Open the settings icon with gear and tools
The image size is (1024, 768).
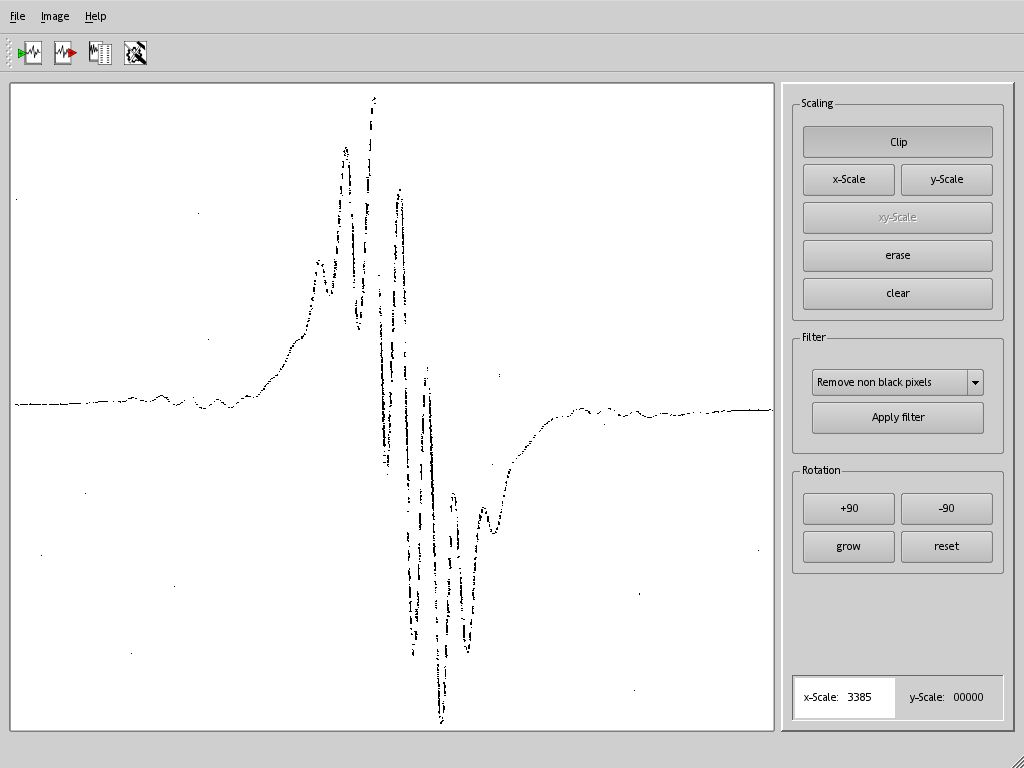click(x=136, y=53)
